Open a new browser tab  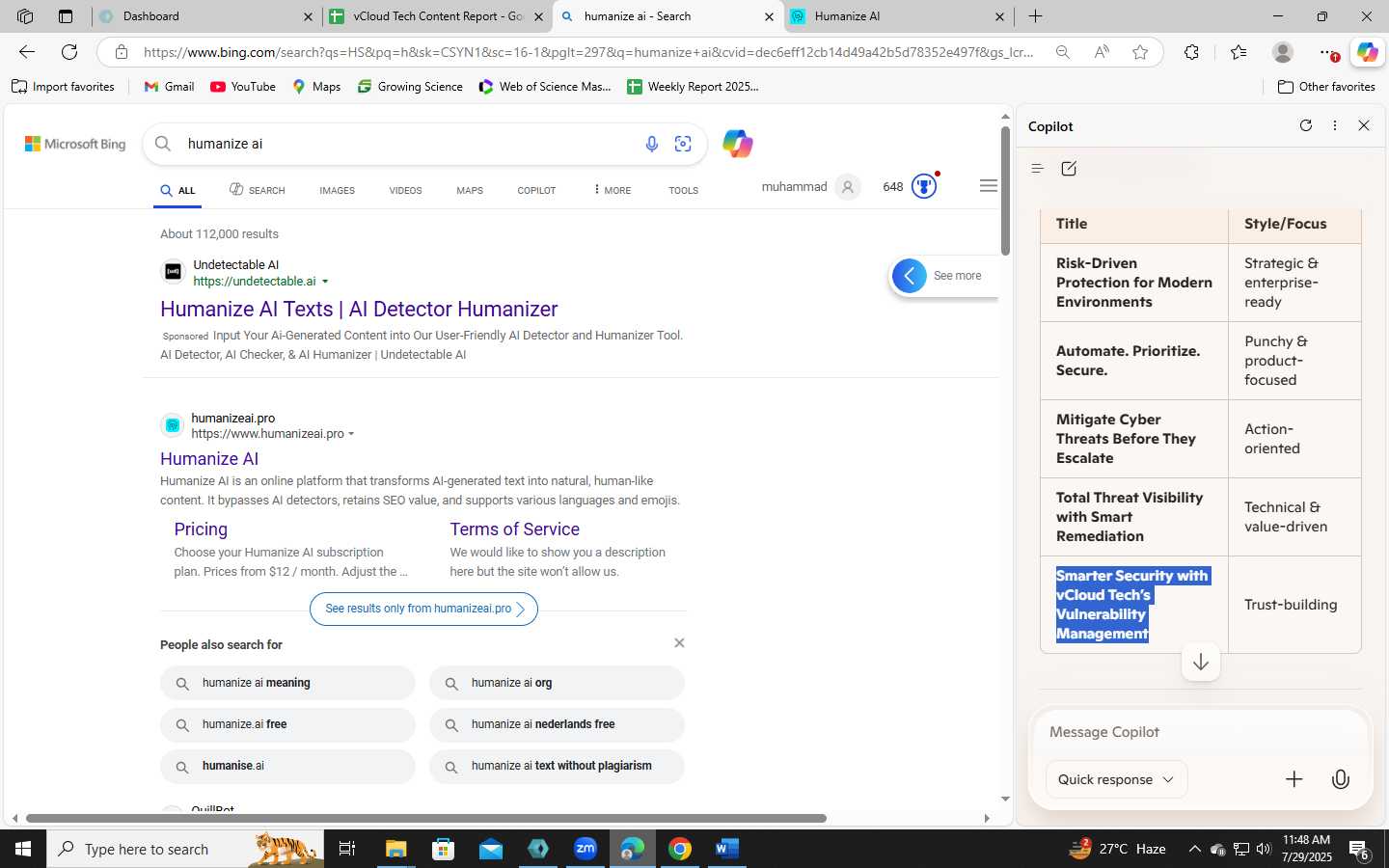pos(1035,16)
